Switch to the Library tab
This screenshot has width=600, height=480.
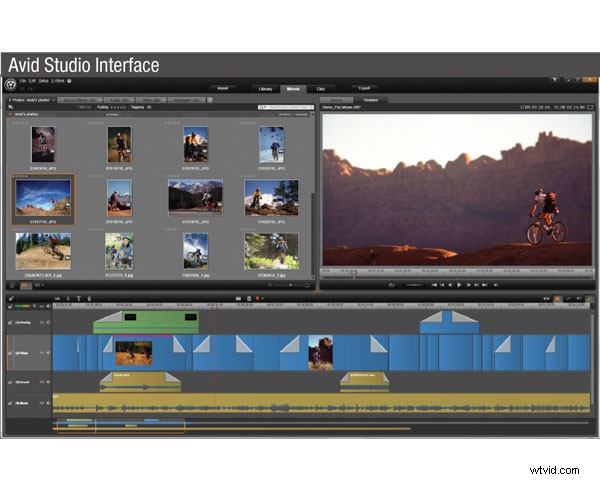click(x=265, y=89)
